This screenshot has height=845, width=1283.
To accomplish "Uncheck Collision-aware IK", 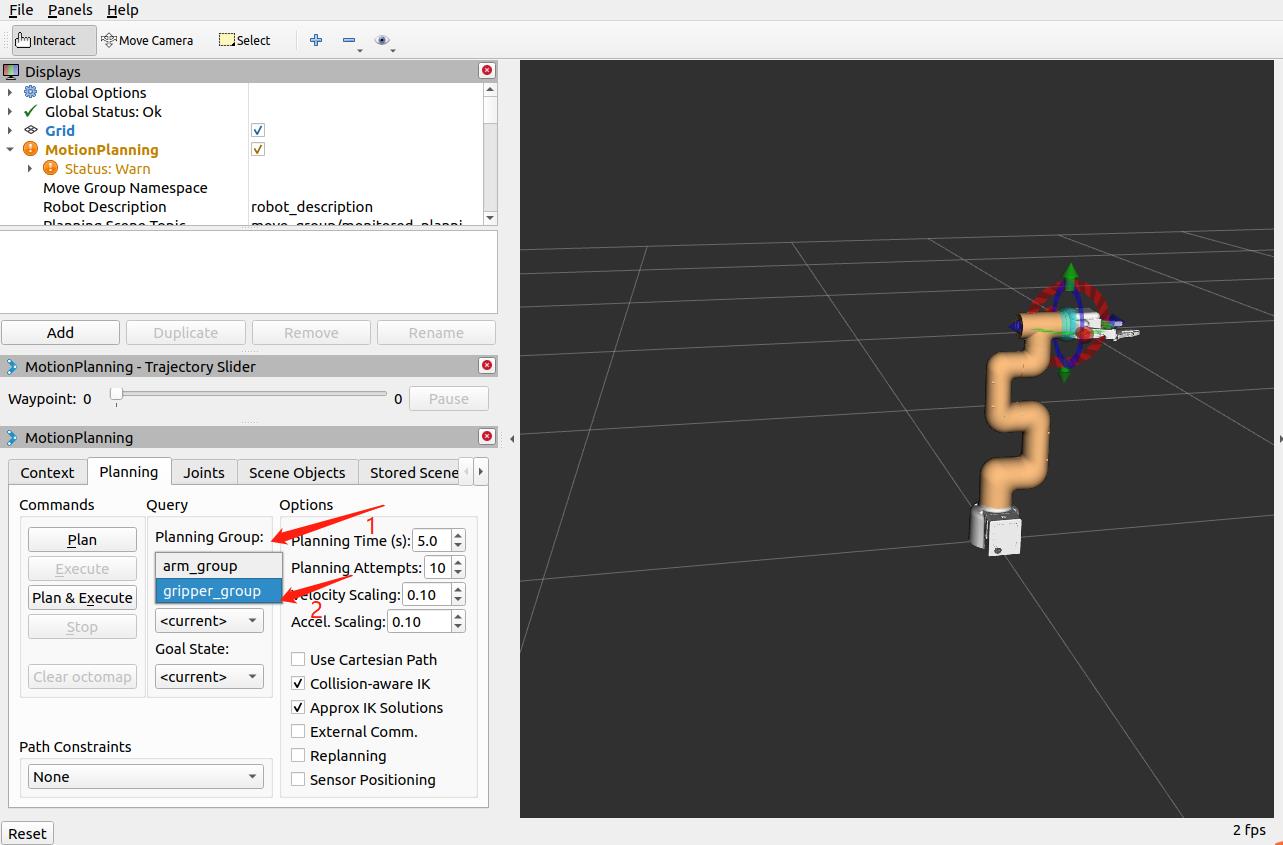I will [298, 683].
